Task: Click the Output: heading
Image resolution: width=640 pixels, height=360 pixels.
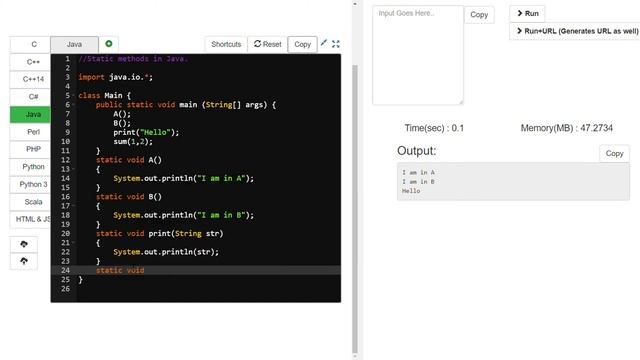Action: click(x=417, y=151)
